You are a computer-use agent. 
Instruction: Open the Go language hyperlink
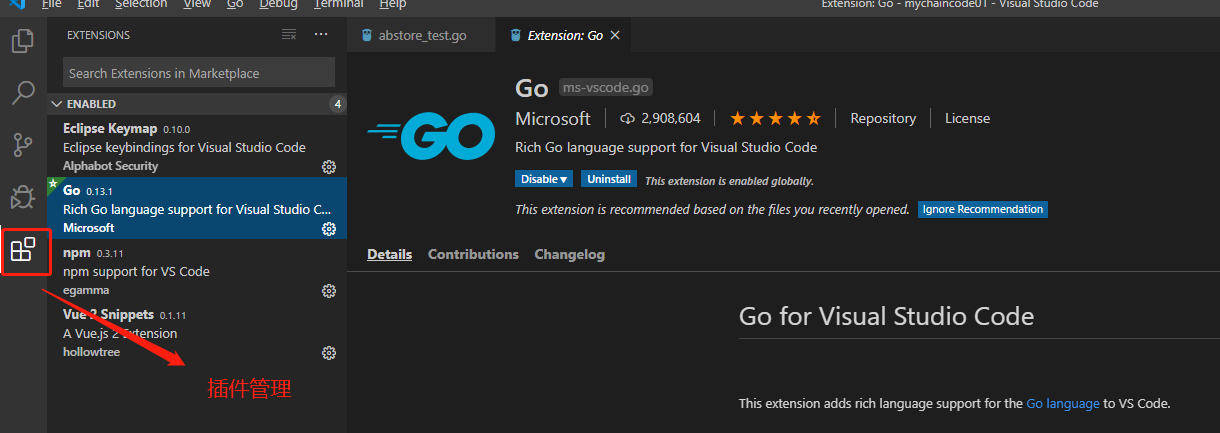tap(1062, 403)
